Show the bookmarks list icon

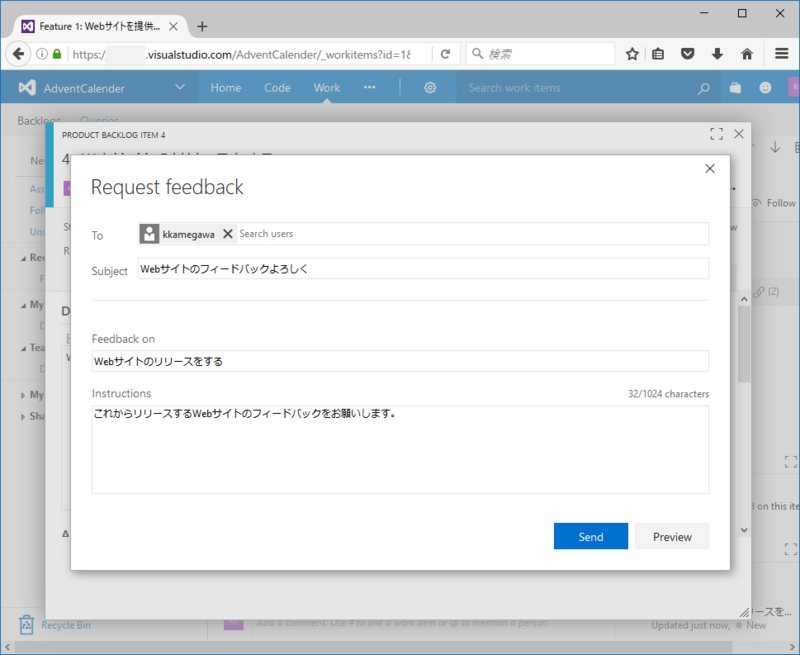click(x=658, y=54)
